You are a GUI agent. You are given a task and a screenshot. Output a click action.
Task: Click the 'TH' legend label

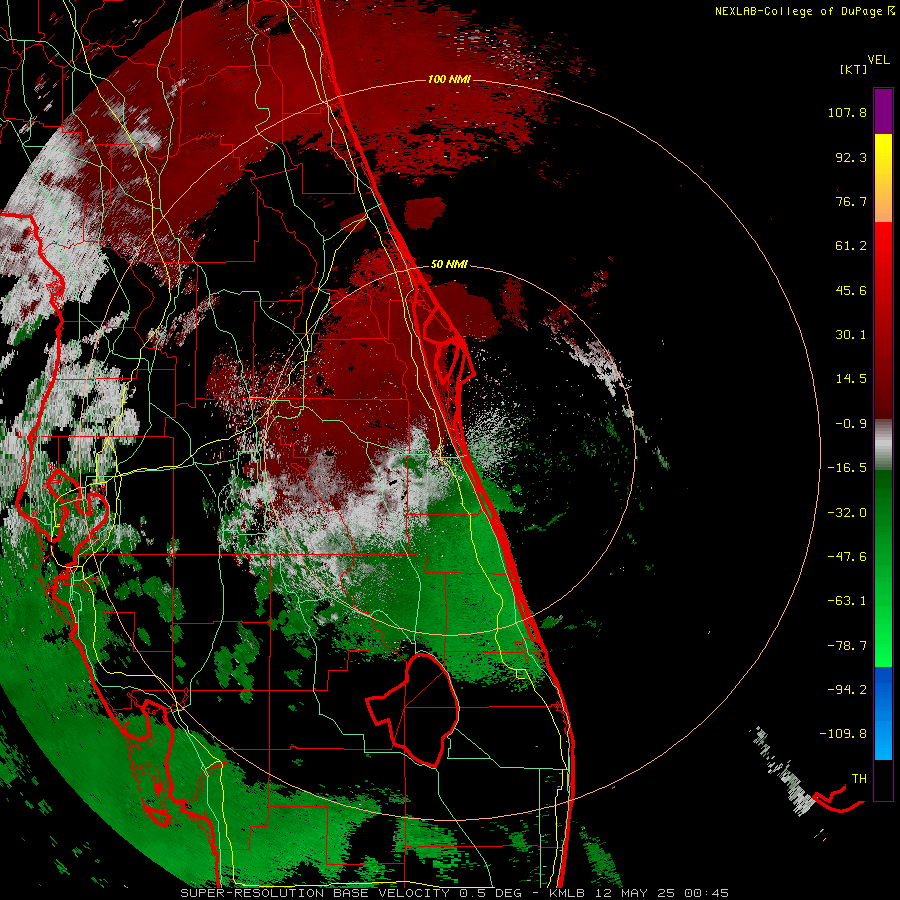[x=859, y=779]
